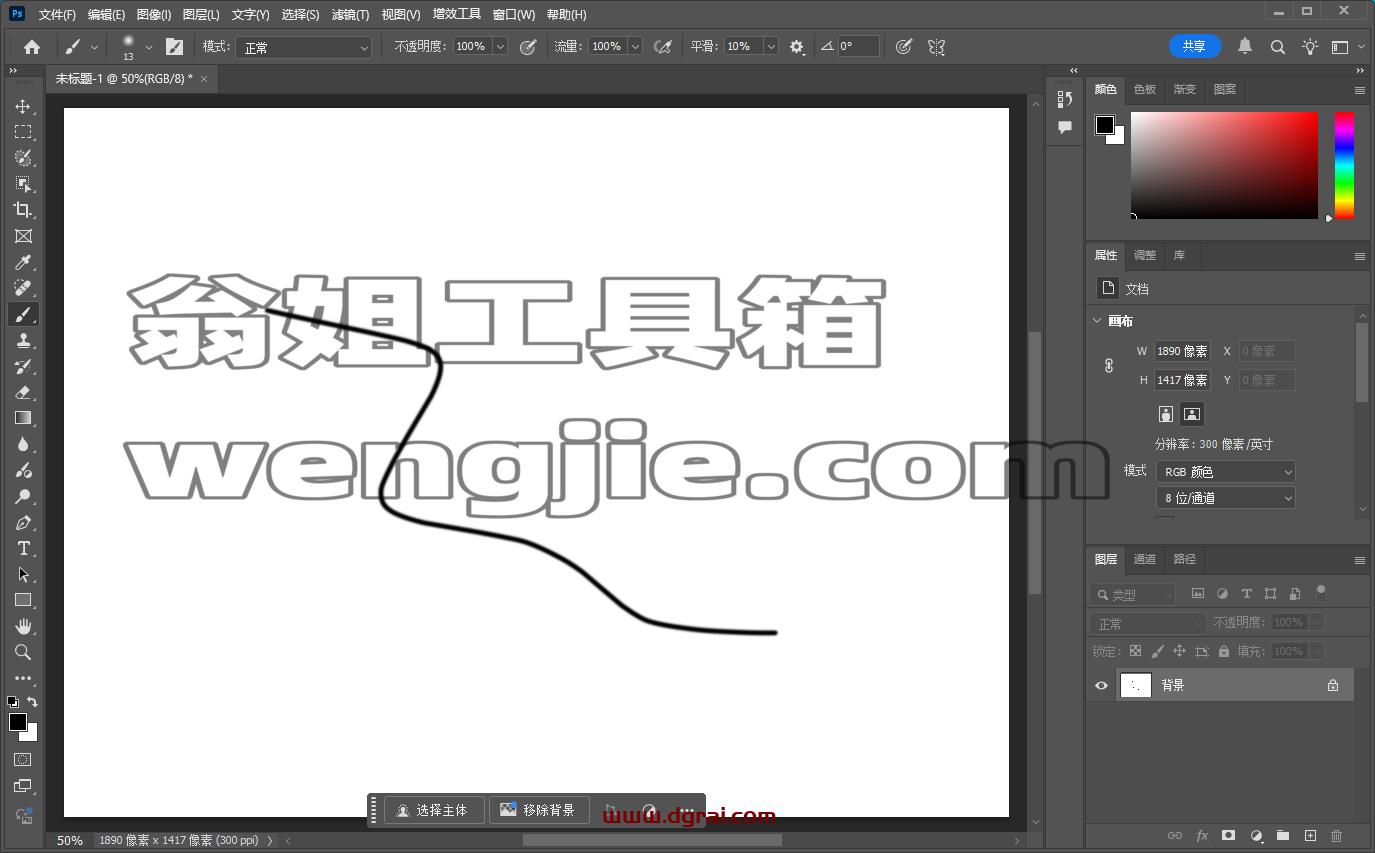Toggle symmetry paint butterfly icon
1375x853 pixels.
tap(936, 46)
